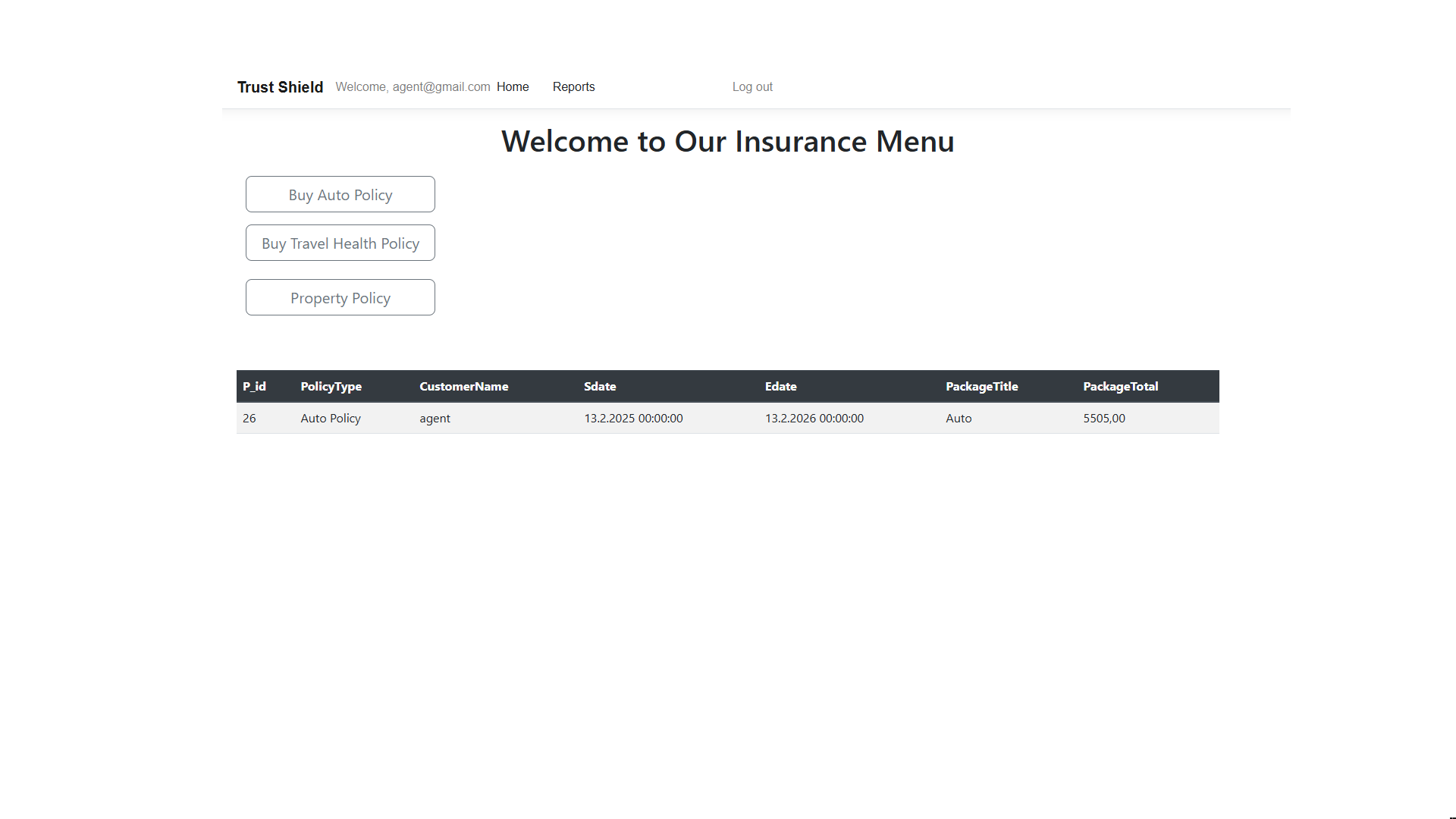Click the PackageTotal column header

pyautogui.click(x=1120, y=387)
